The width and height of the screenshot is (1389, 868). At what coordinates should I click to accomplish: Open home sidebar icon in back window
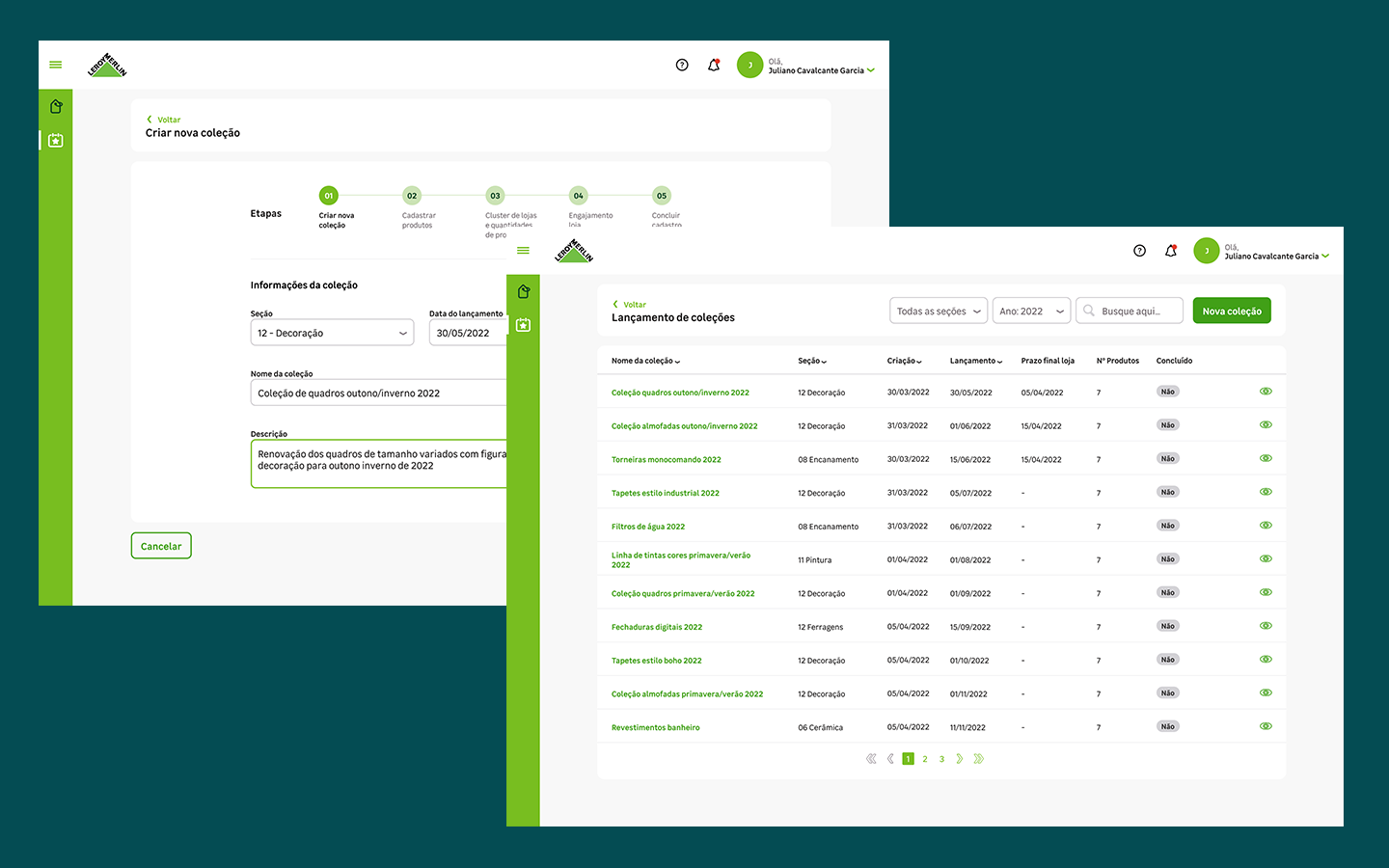[56, 106]
